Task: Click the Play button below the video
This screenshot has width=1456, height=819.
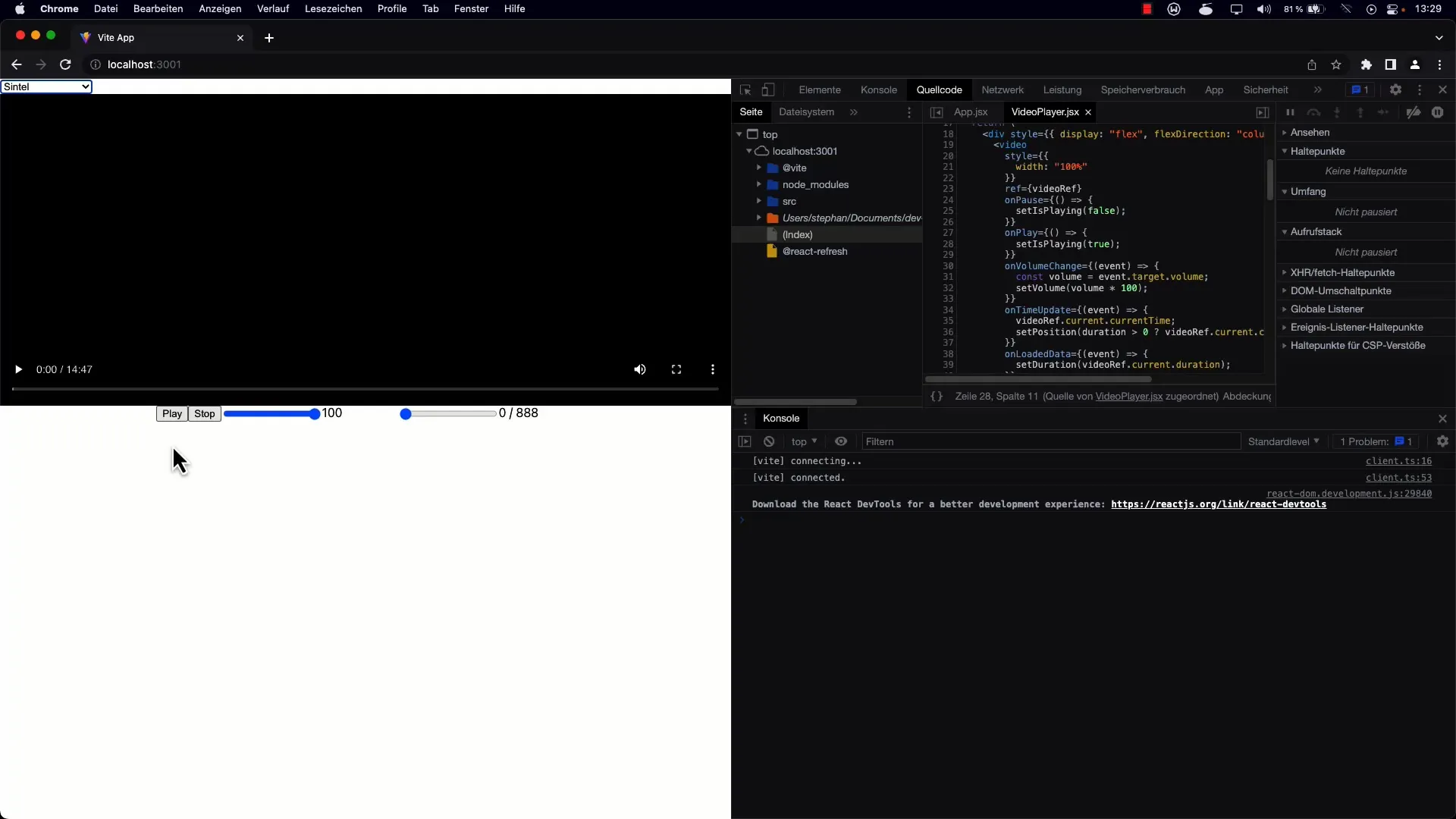Action: tap(172, 414)
